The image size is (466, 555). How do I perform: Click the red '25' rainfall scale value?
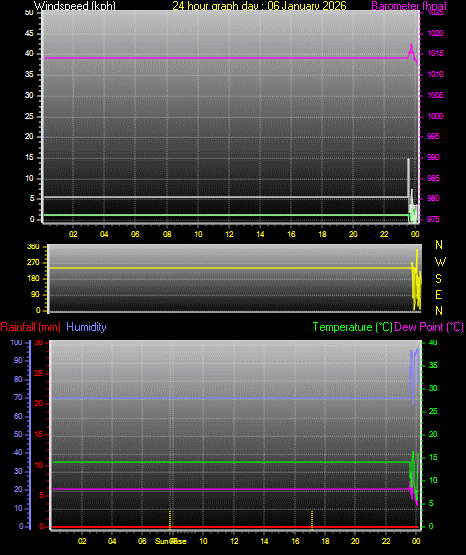(x=39, y=373)
